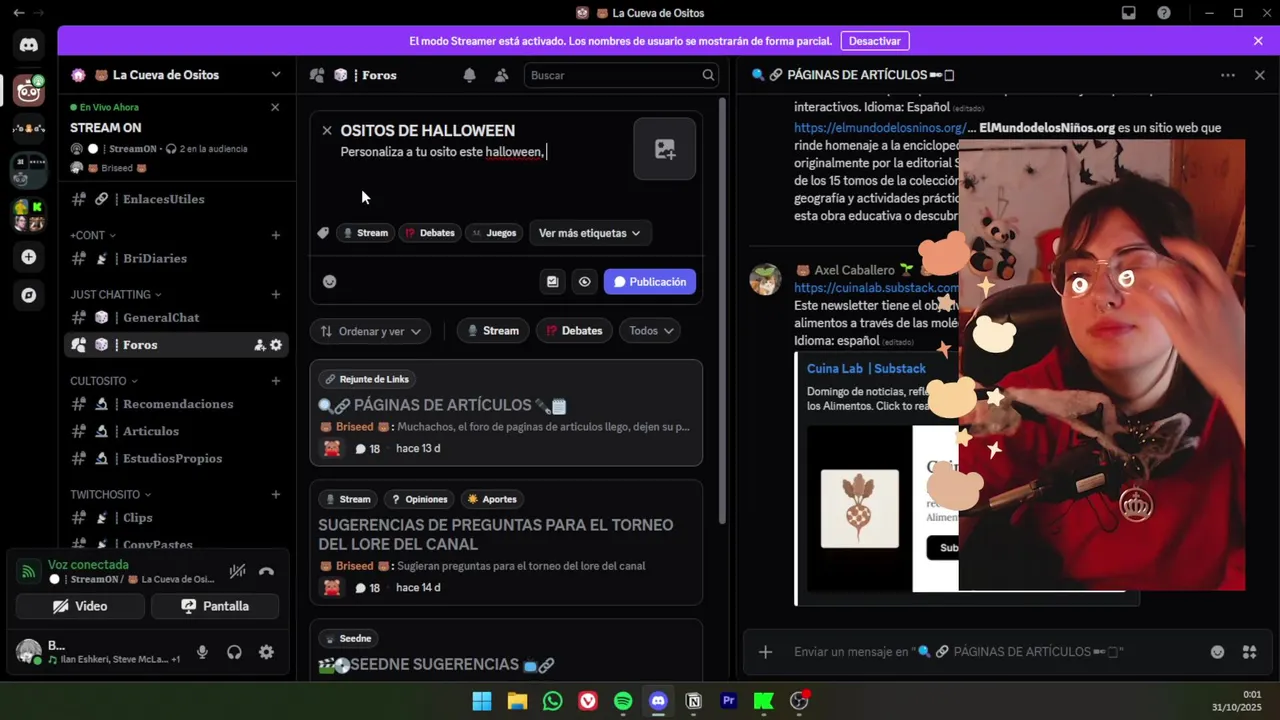Open Spotify from Windows taskbar
Screen dimensions: 1280x720
(623, 701)
